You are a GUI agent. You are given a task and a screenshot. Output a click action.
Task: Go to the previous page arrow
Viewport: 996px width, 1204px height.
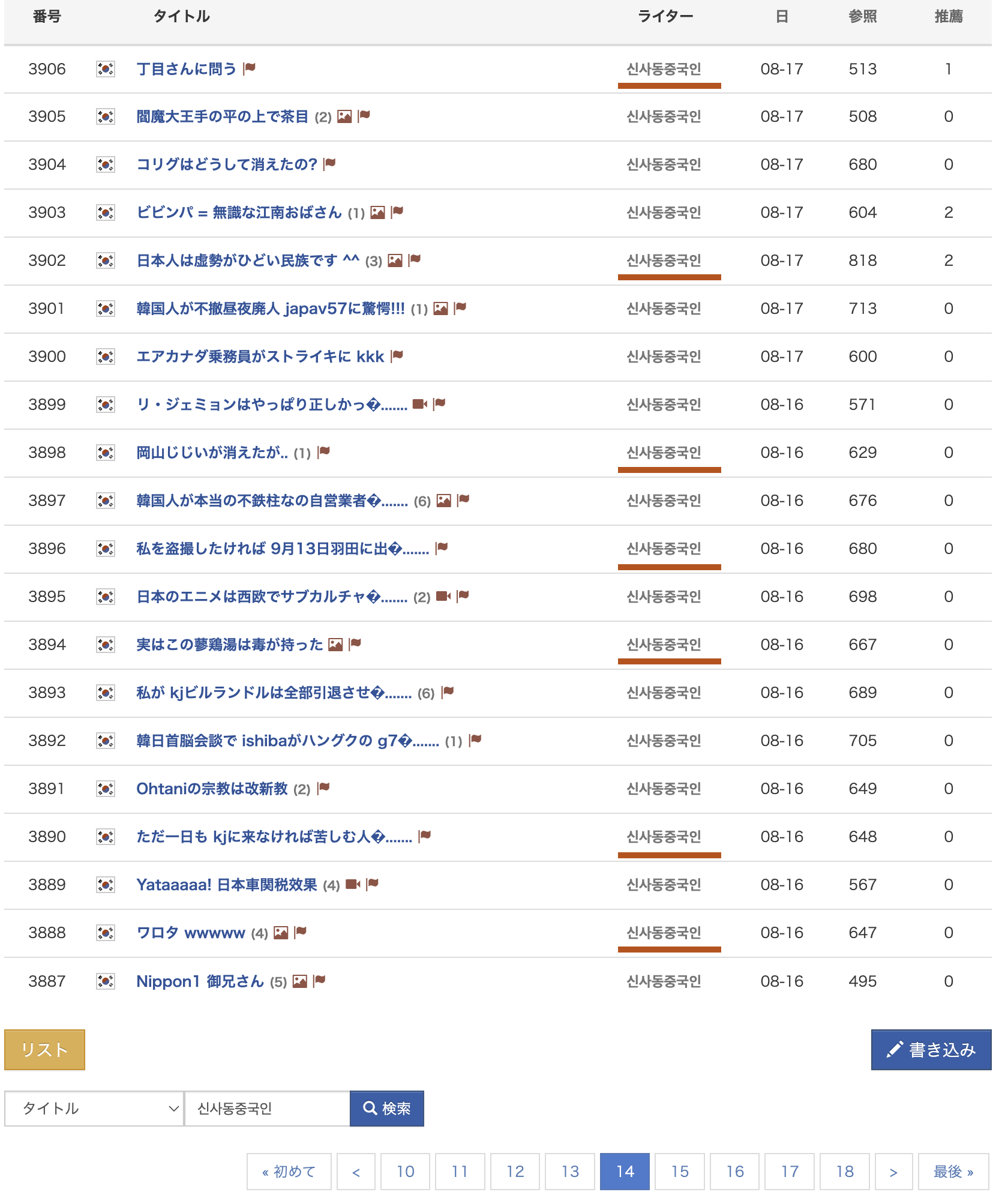(x=356, y=1172)
